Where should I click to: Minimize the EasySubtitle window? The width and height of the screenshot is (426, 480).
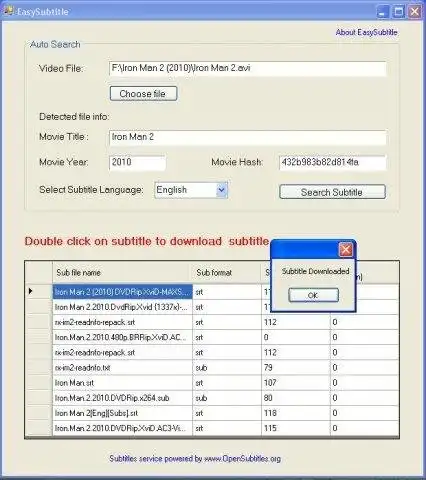point(383,12)
